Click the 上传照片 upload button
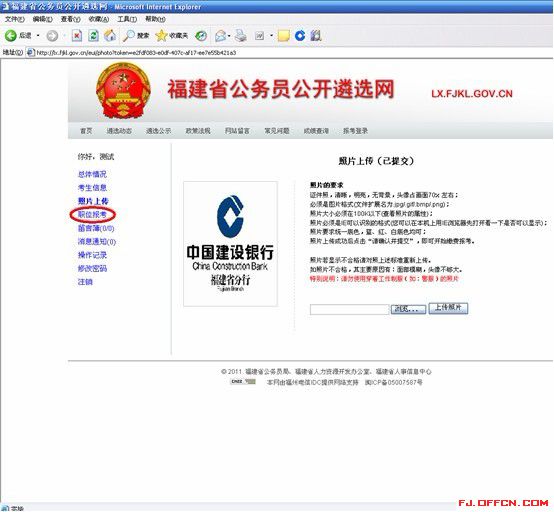The width and height of the screenshot is (554, 512). (448, 308)
